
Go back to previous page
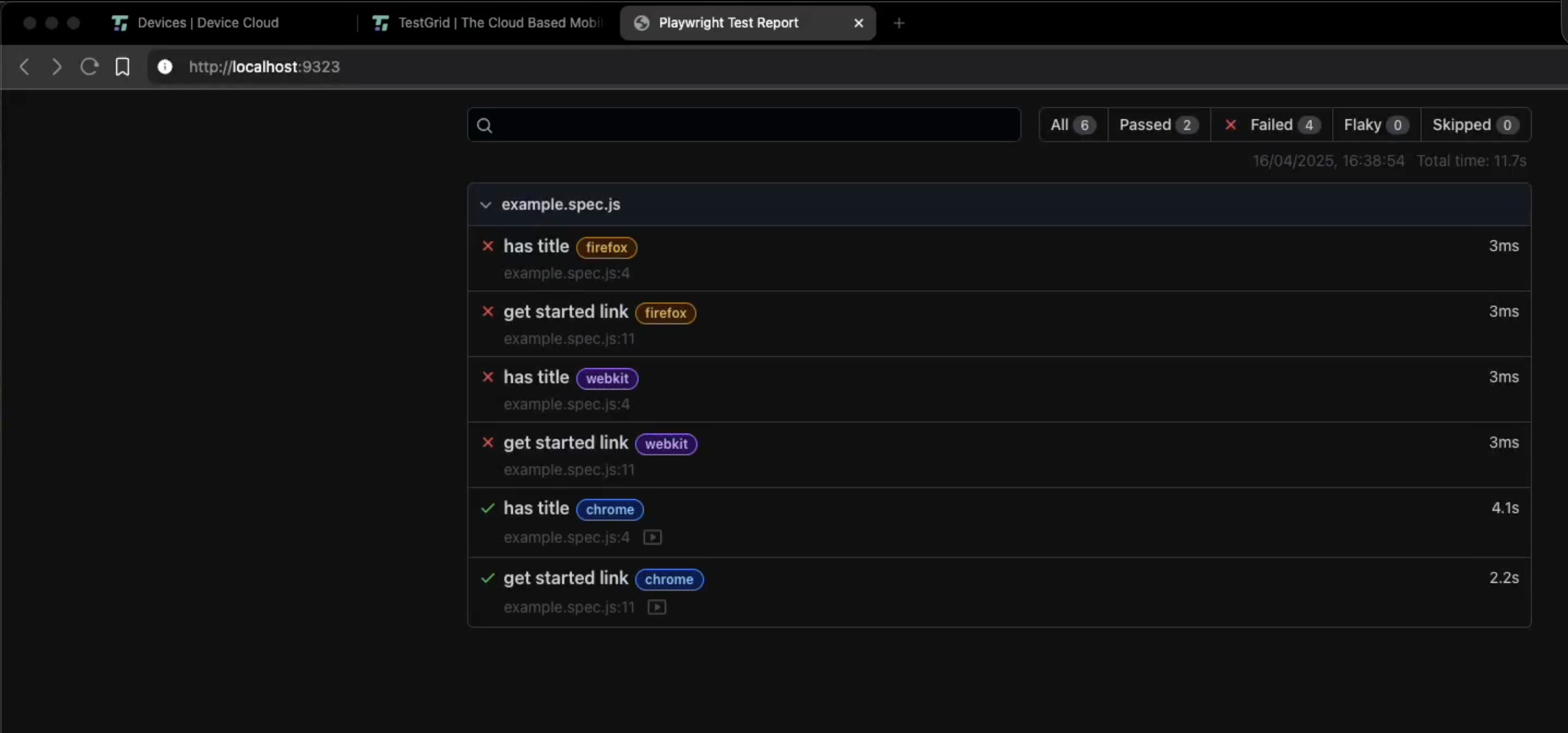[x=24, y=67]
